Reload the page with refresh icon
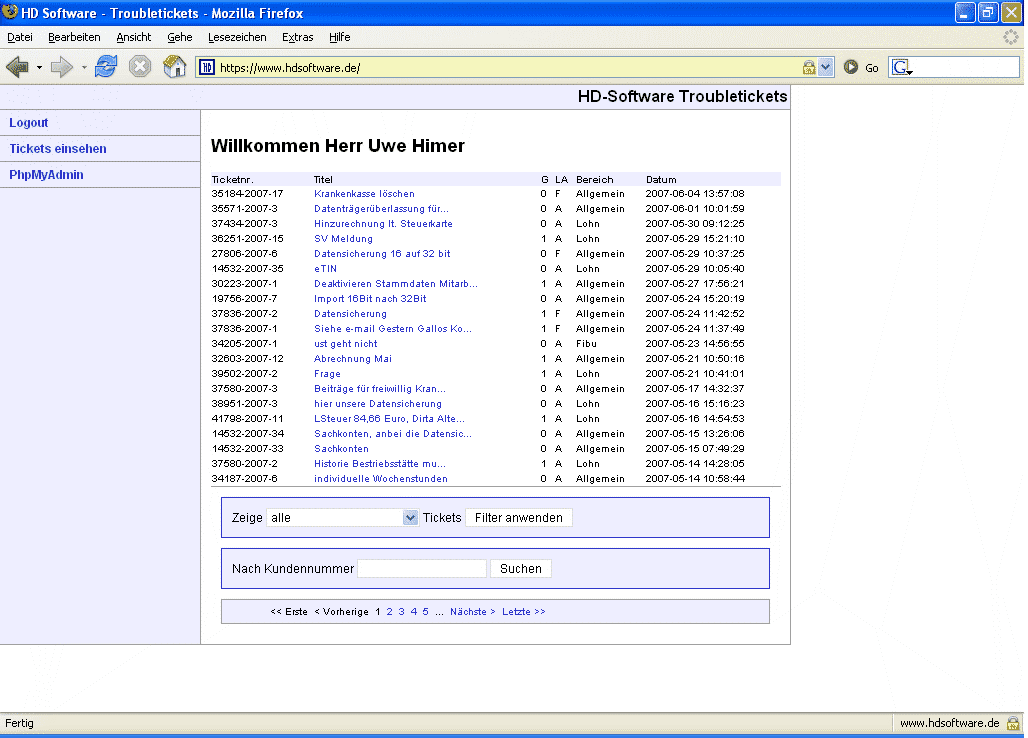This screenshot has height=738, width=1028. pyautogui.click(x=106, y=66)
